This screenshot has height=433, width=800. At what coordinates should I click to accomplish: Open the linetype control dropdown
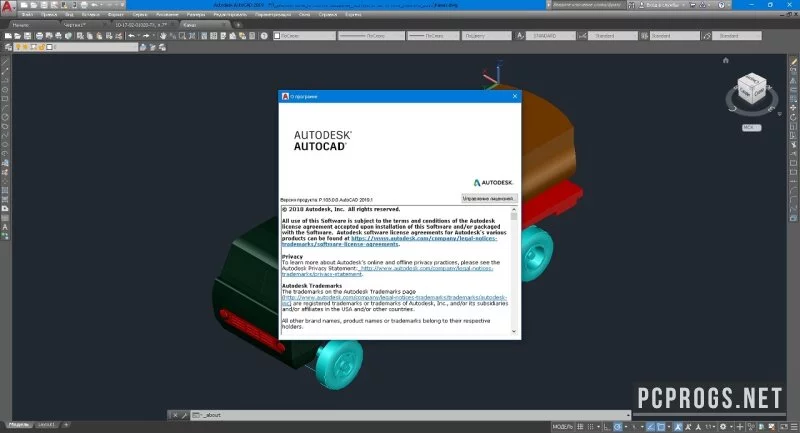tap(371, 36)
